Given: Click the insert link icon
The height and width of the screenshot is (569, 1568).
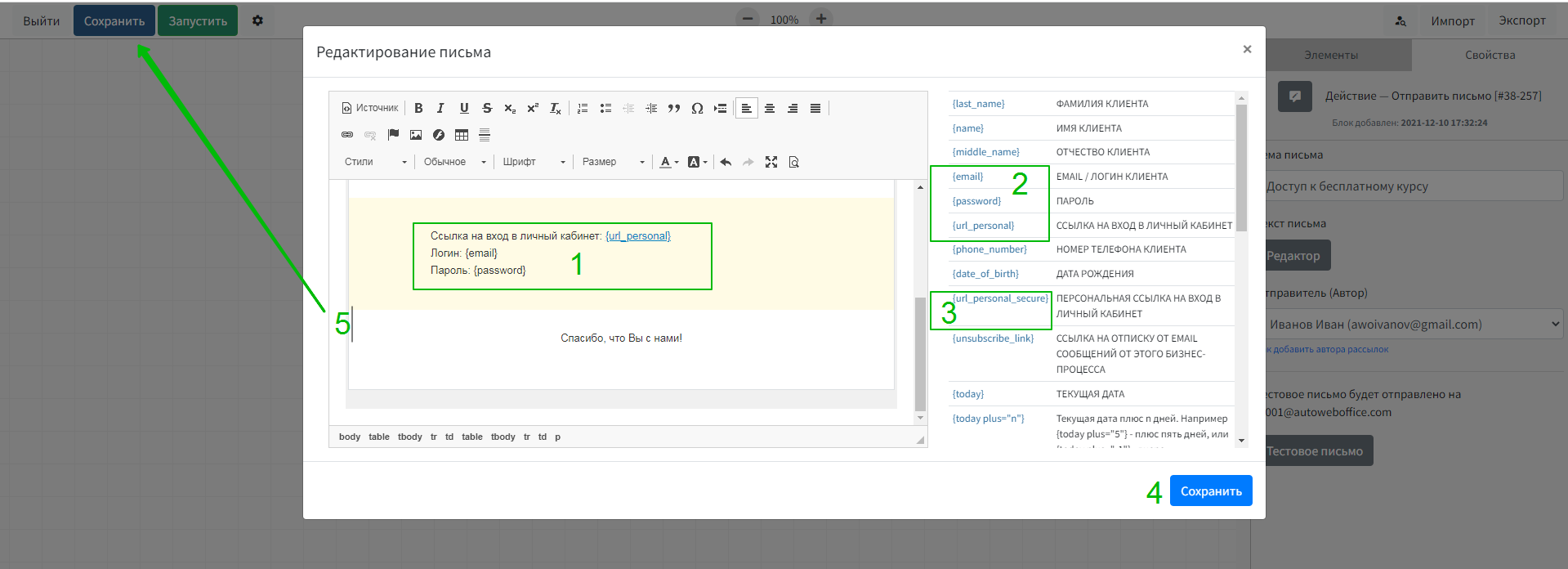Looking at the screenshot, I should click(347, 135).
